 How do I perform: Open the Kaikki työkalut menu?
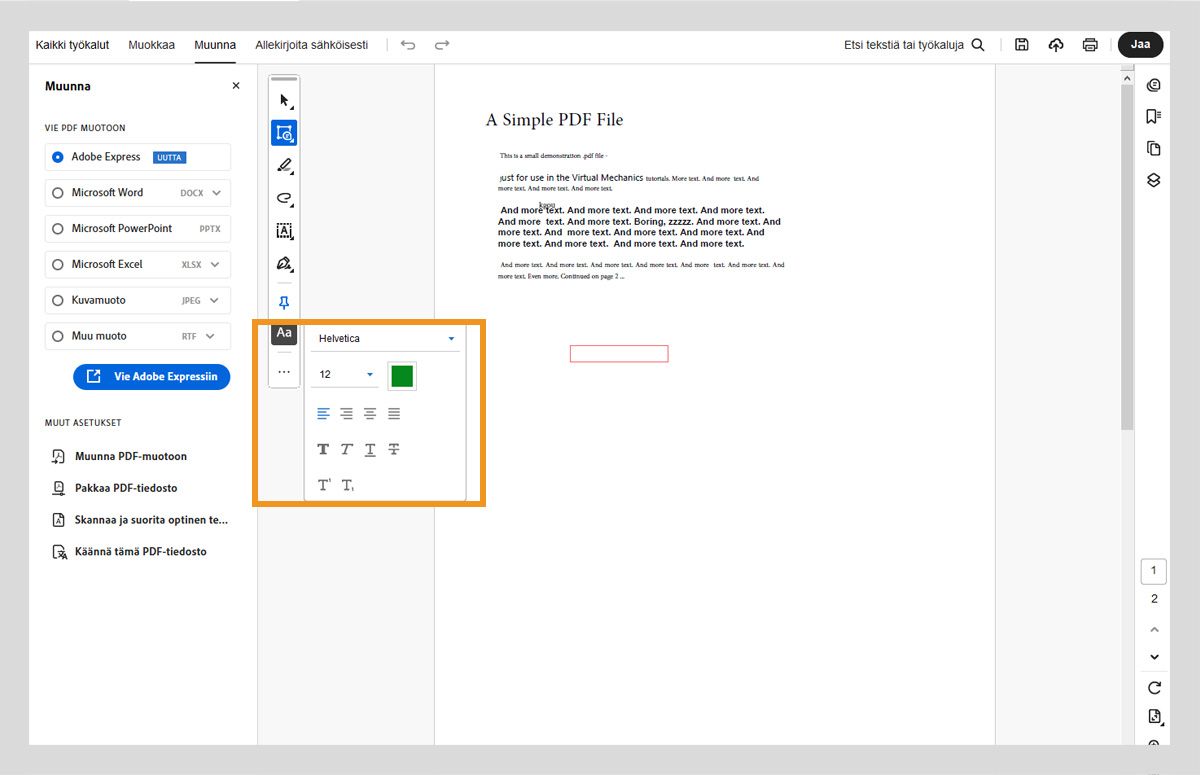click(x=72, y=45)
